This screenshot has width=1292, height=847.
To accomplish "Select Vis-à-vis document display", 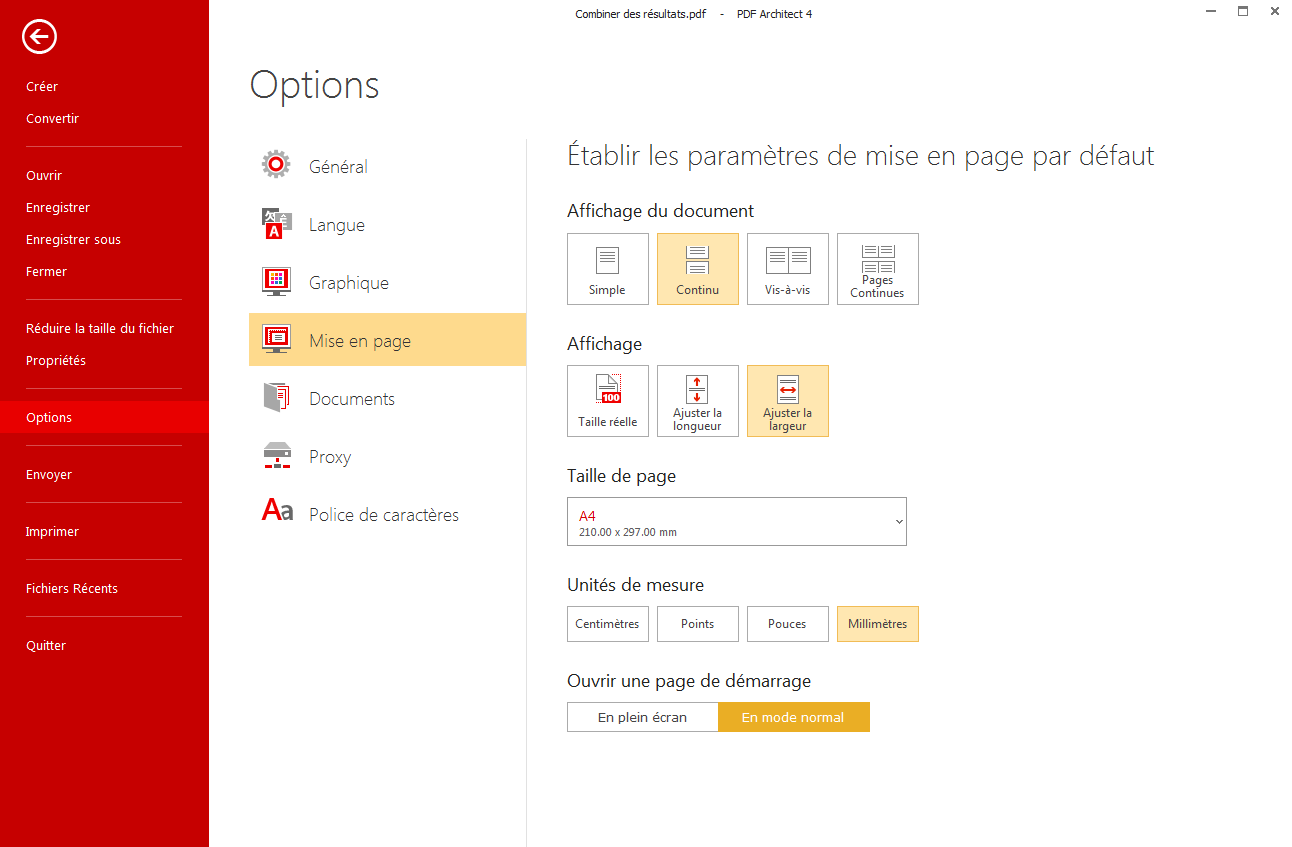I will 787,269.
